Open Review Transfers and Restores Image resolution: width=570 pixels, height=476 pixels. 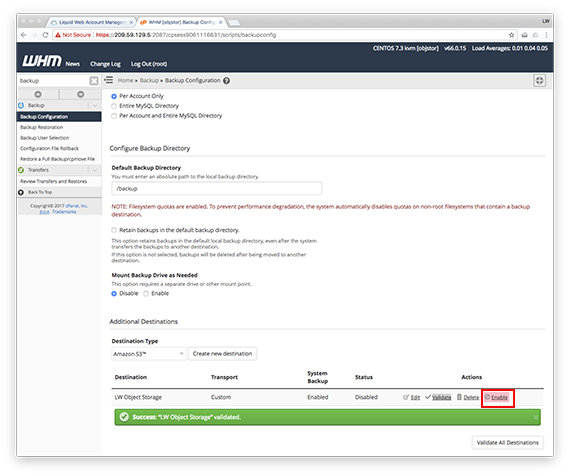pos(53,181)
